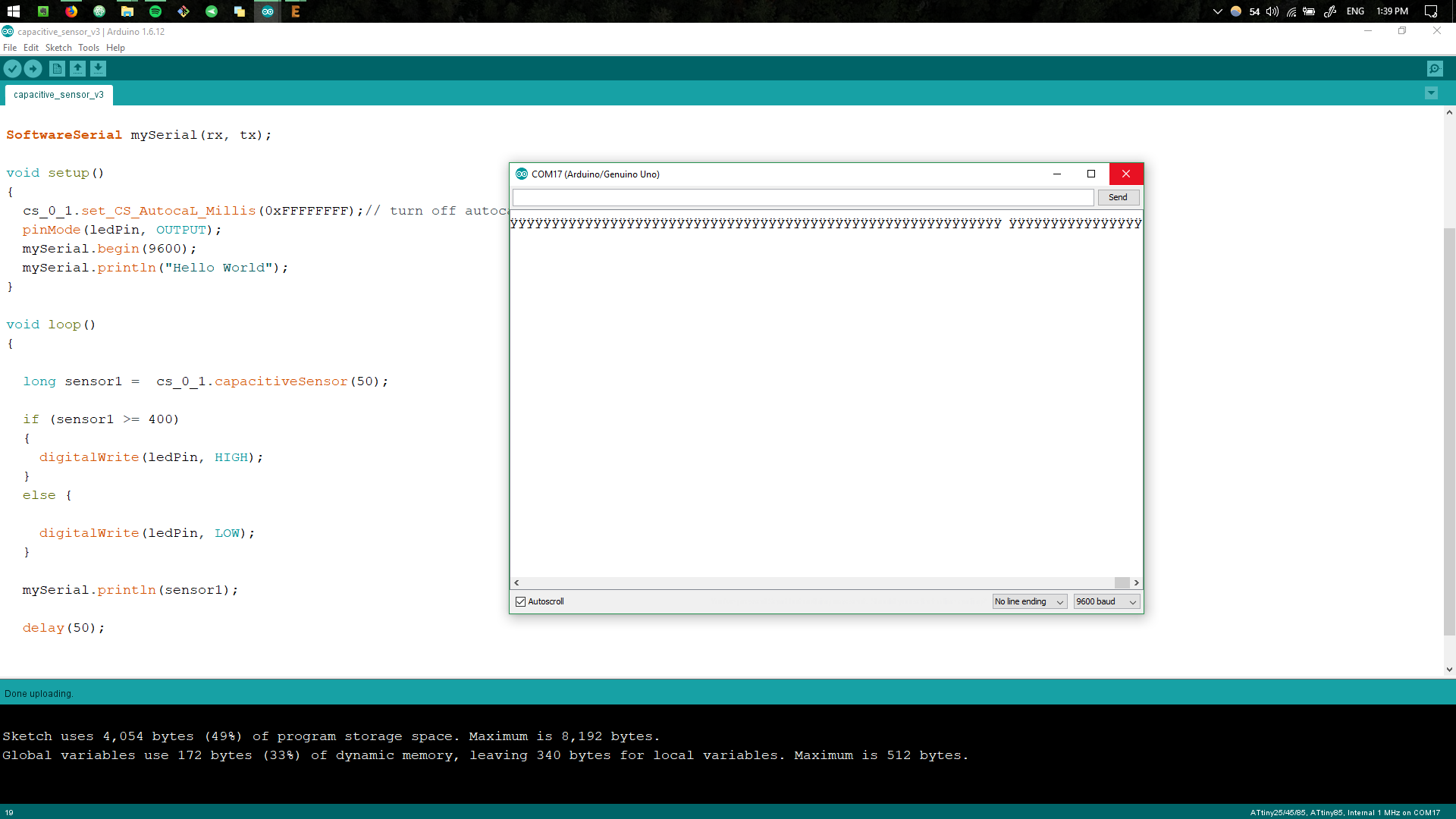Click the serial monitor horizontal scrollbar thumb
Viewport: 1456px width, 819px height.
[1122, 582]
